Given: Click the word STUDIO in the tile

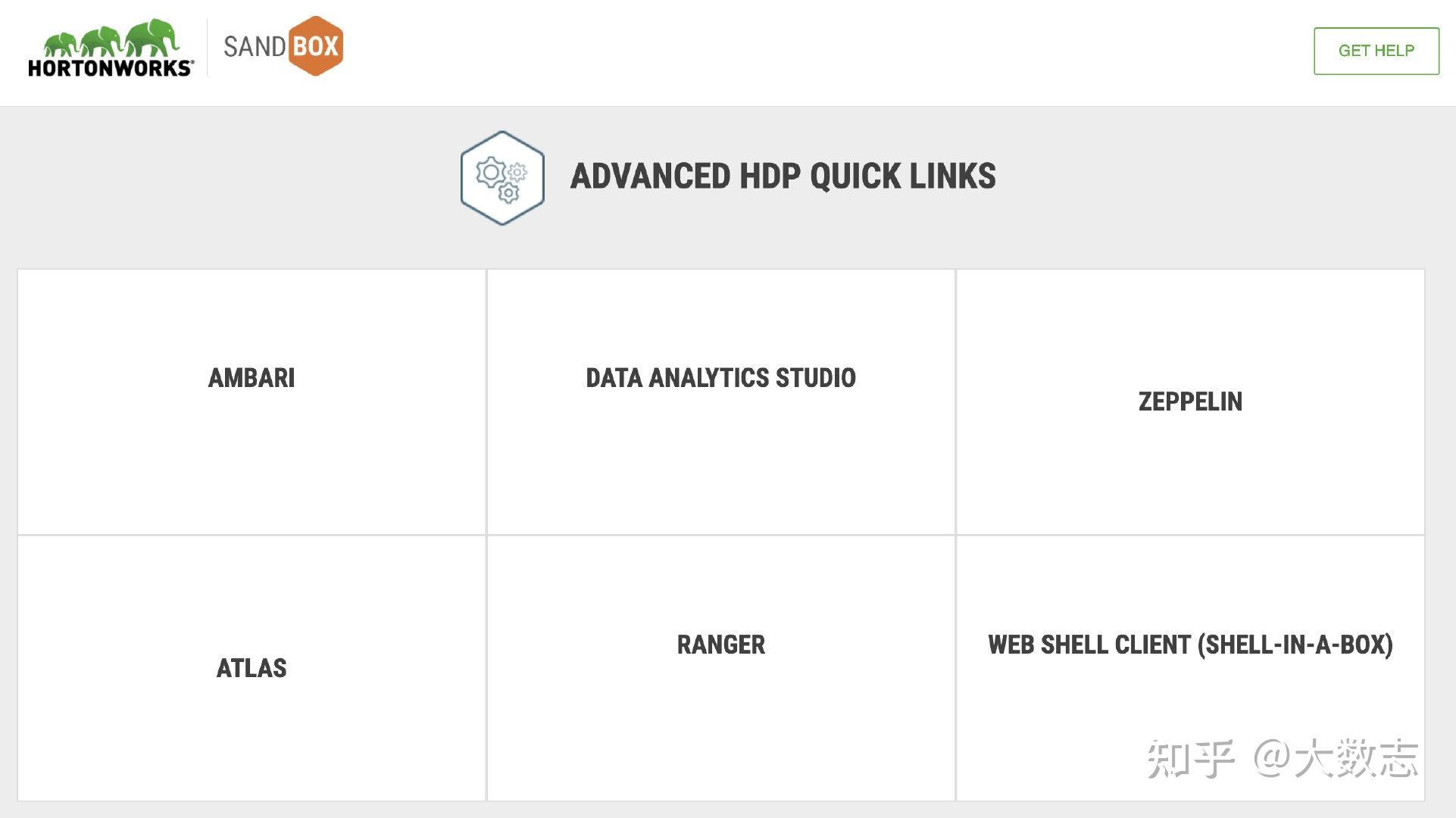Looking at the screenshot, I should (x=818, y=378).
